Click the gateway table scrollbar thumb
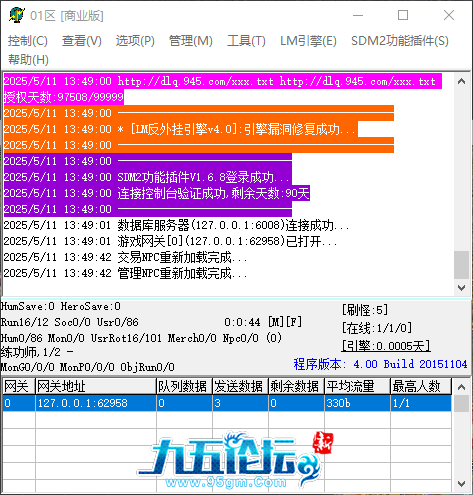The height and width of the screenshot is (495, 473). click(x=462, y=404)
